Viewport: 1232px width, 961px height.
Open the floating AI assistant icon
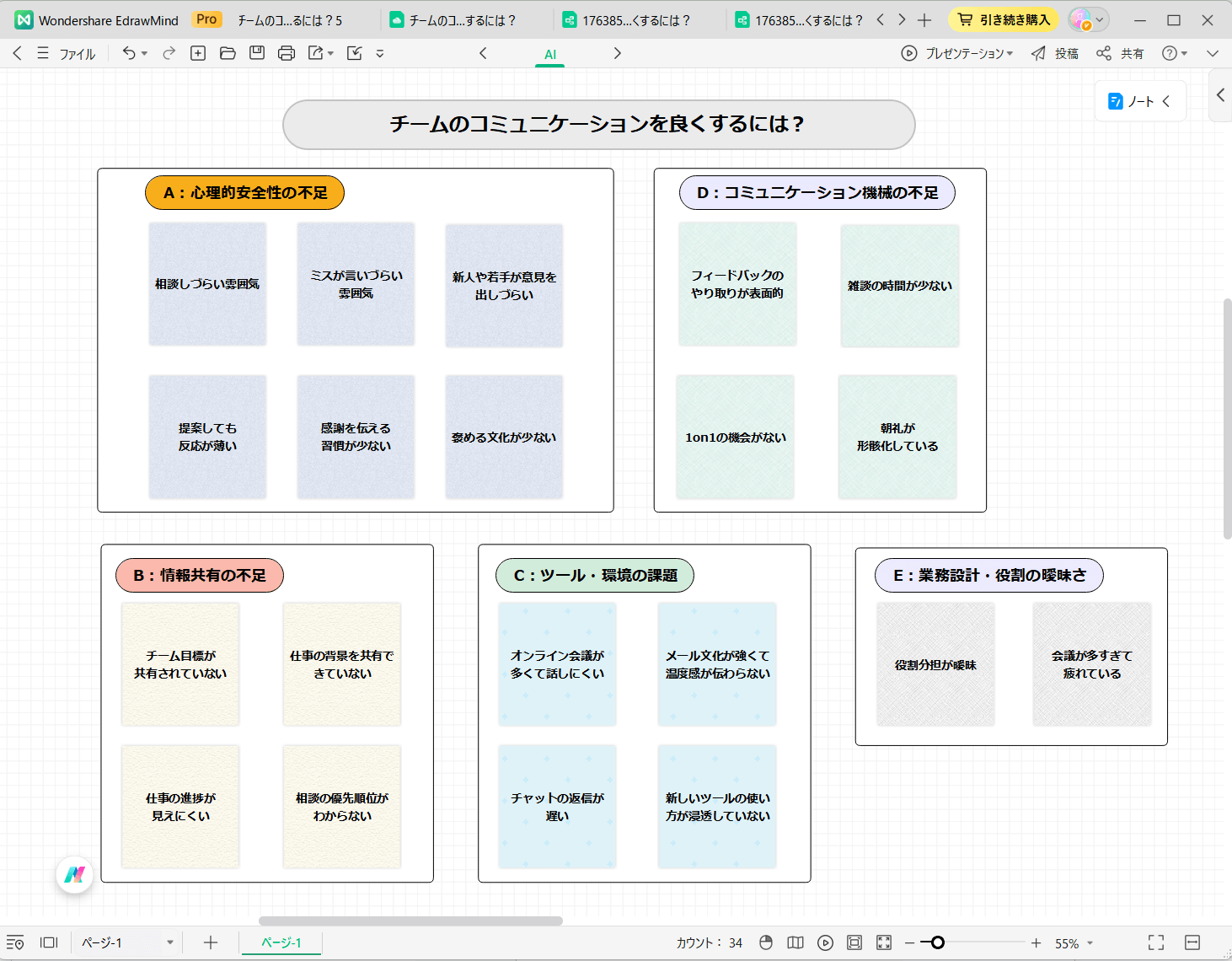pos(75,875)
